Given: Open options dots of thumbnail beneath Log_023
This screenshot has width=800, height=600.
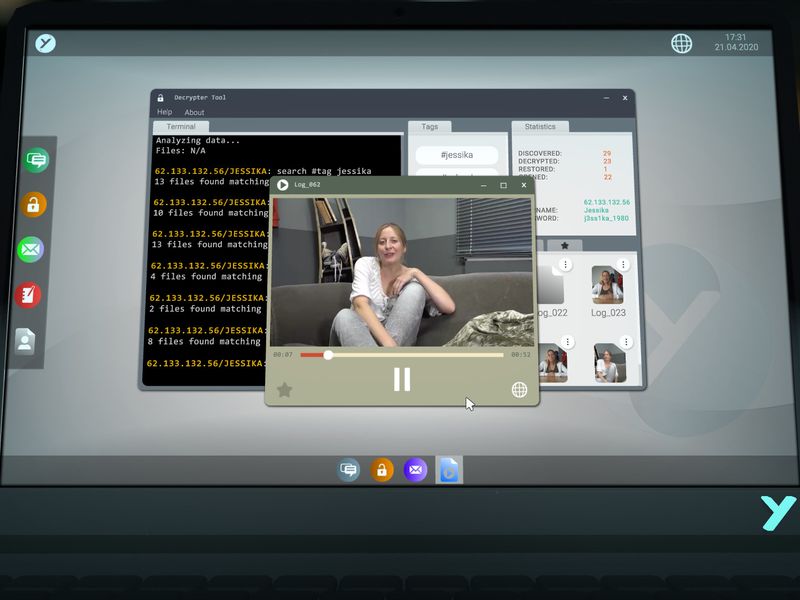Looking at the screenshot, I should pos(626,342).
